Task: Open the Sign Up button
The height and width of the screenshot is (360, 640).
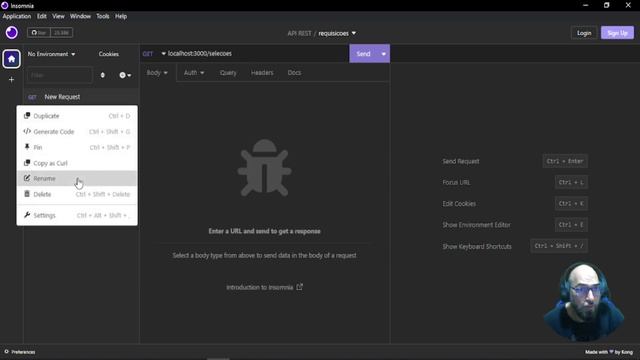Action: 617,33
